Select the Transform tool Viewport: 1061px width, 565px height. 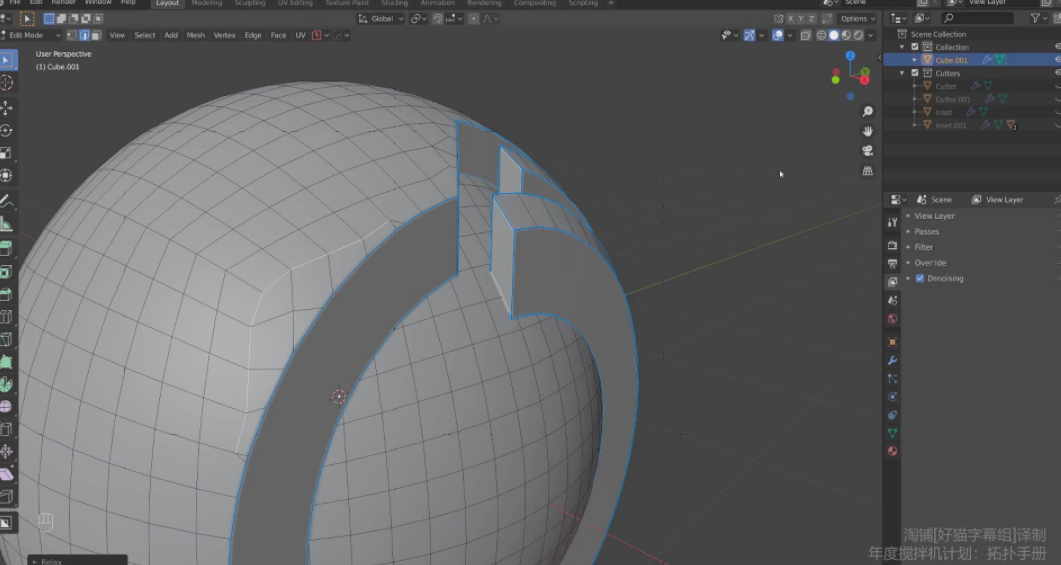[x=7, y=175]
